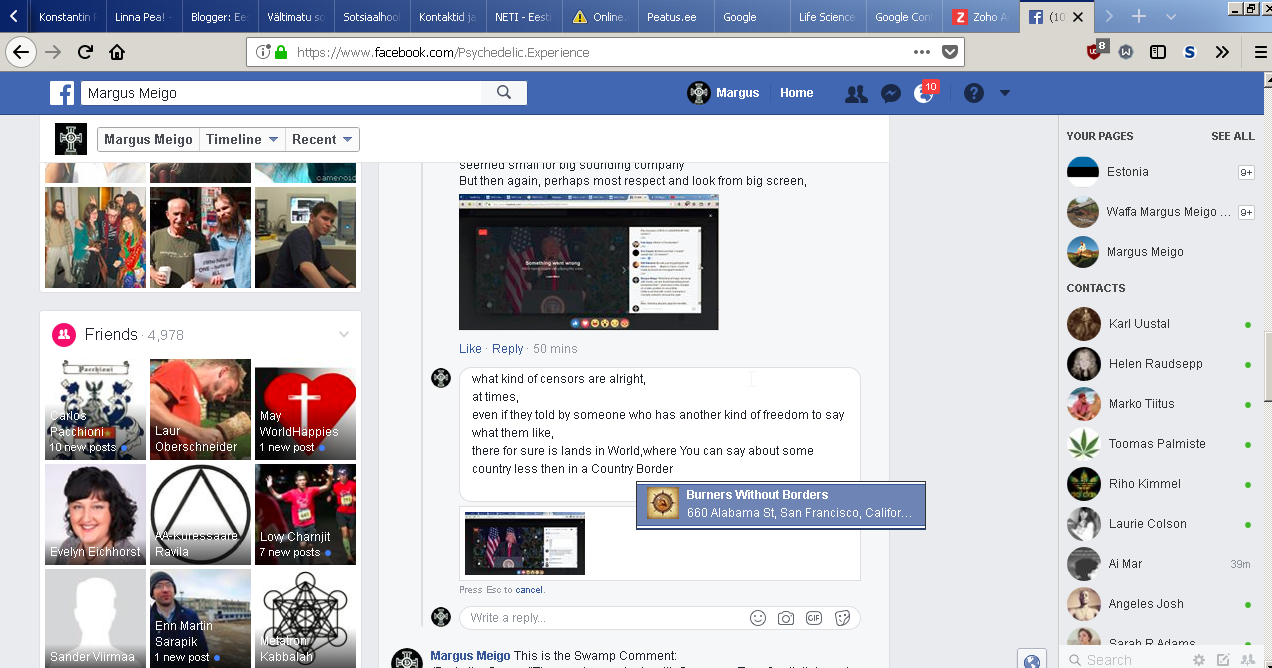Image resolution: width=1272 pixels, height=668 pixels.
Task: Open attached small screenshot in edited comment
Action: [x=525, y=543]
